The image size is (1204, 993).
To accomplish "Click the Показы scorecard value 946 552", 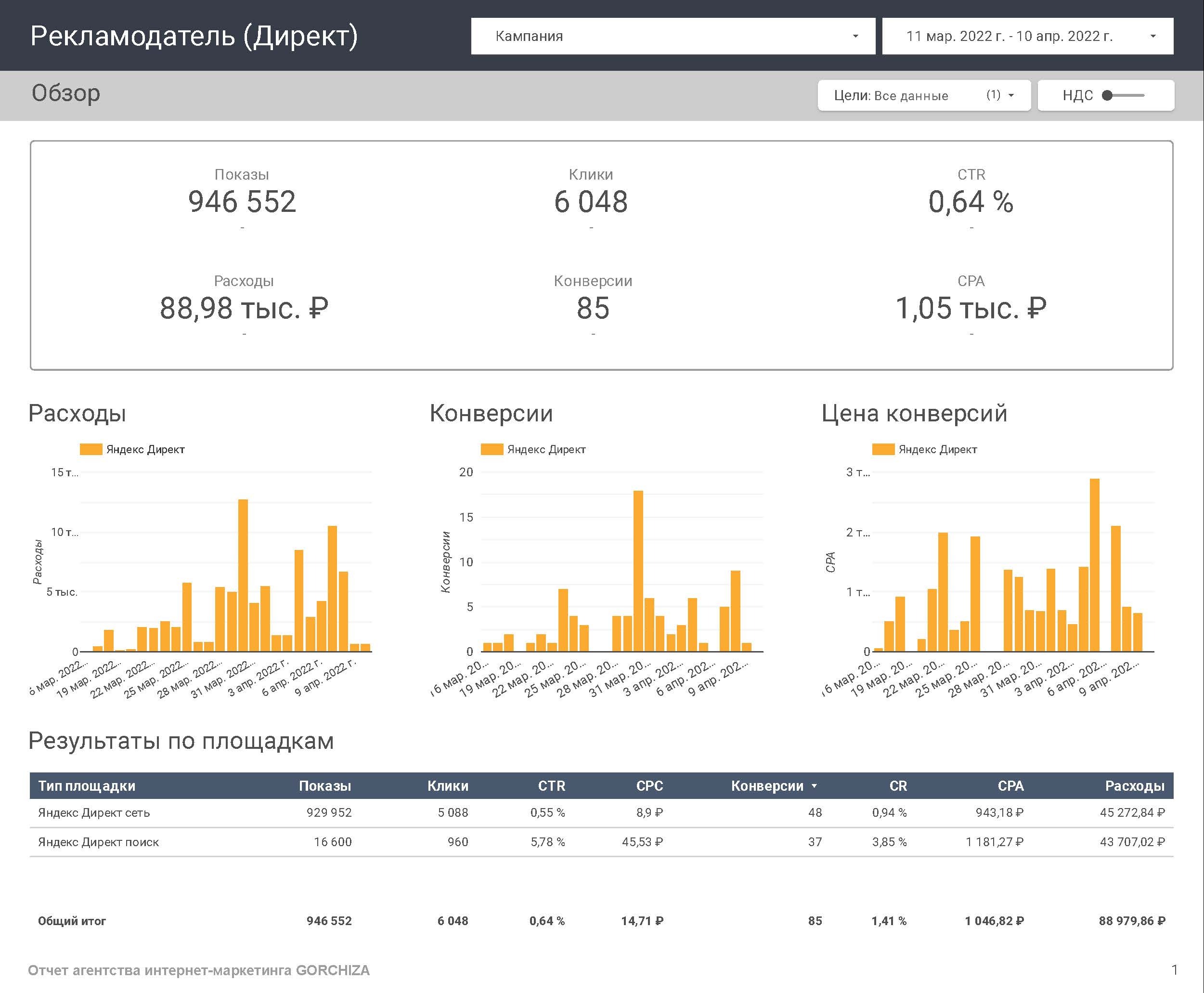I will point(242,202).
